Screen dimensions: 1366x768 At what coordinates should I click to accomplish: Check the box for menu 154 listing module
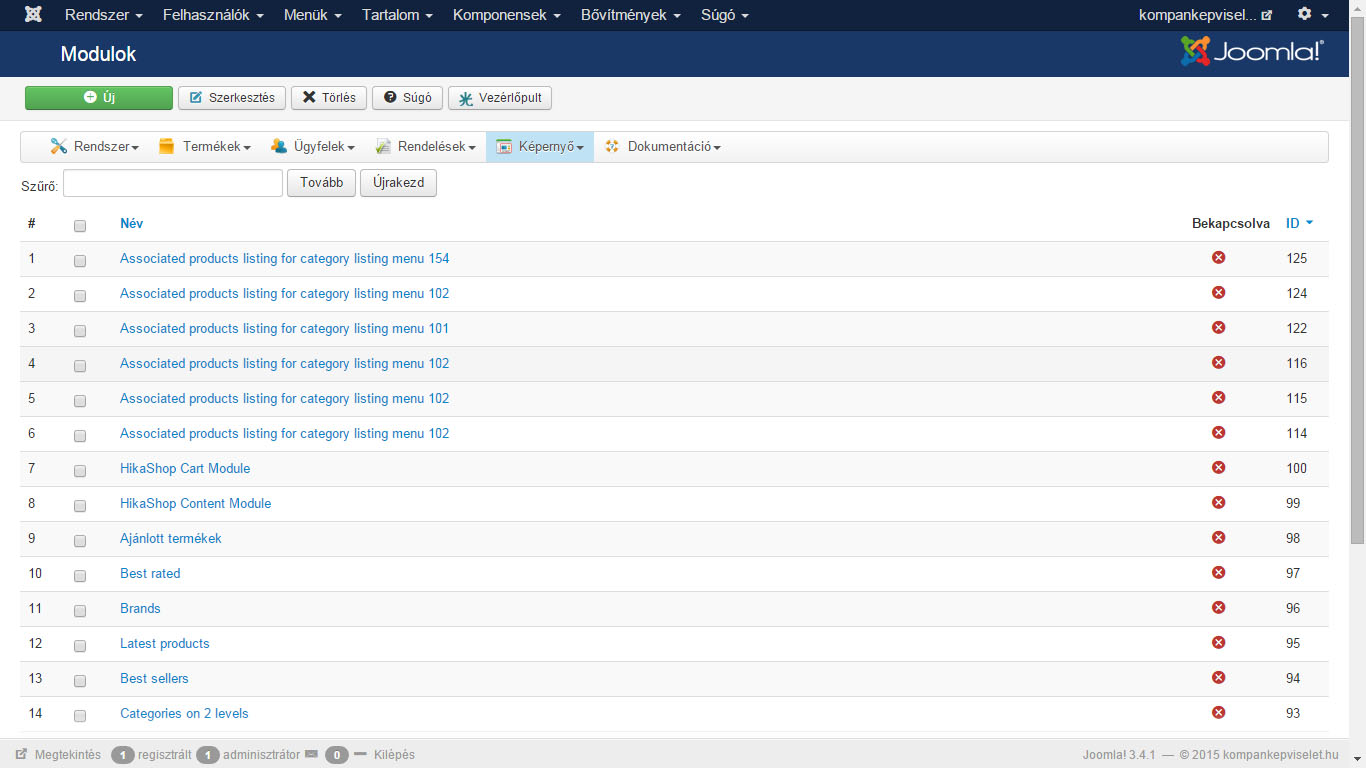click(80, 261)
